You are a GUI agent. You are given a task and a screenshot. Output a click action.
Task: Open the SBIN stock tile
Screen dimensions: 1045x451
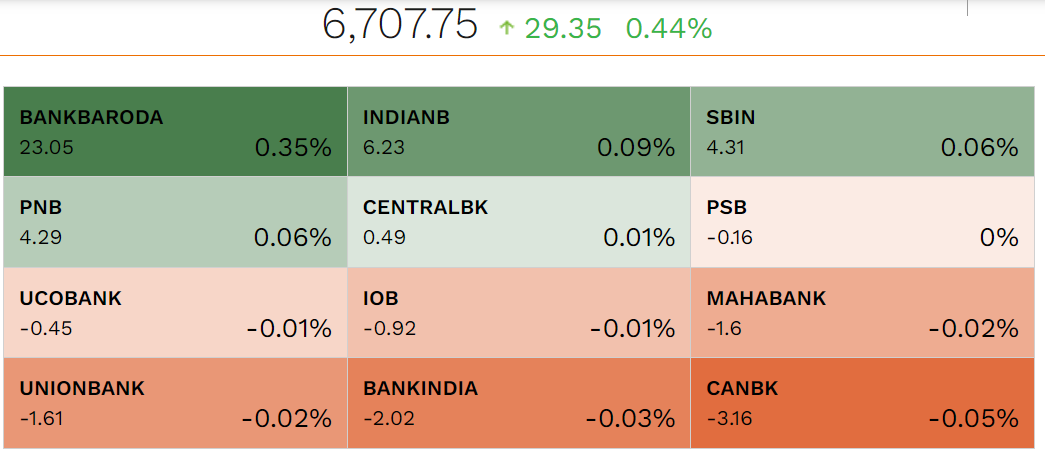pyautogui.click(x=861, y=132)
